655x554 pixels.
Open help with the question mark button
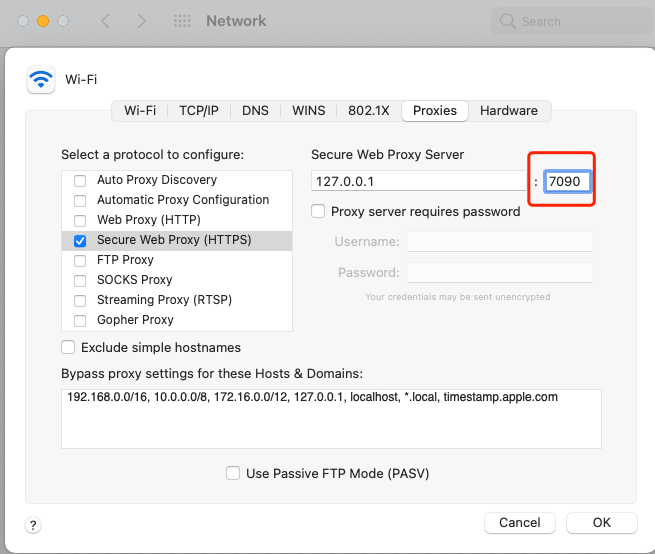(33, 524)
